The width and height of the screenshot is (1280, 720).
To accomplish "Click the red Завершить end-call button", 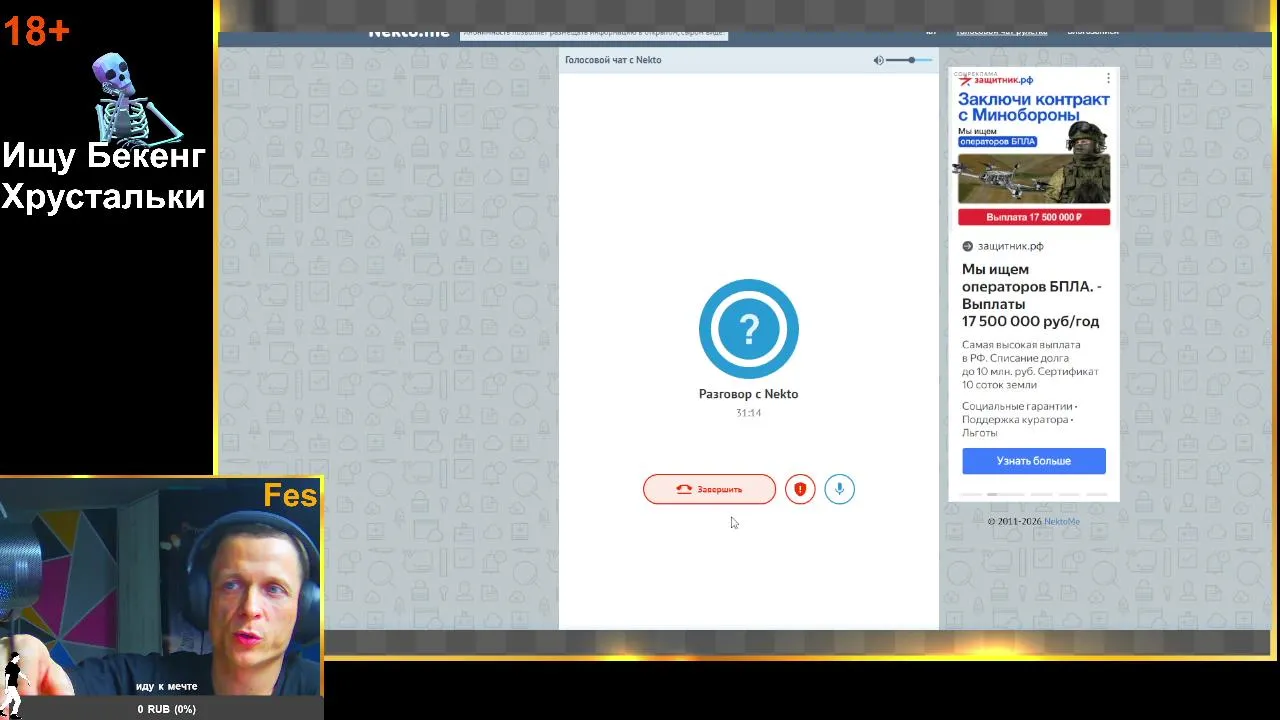I will point(709,489).
